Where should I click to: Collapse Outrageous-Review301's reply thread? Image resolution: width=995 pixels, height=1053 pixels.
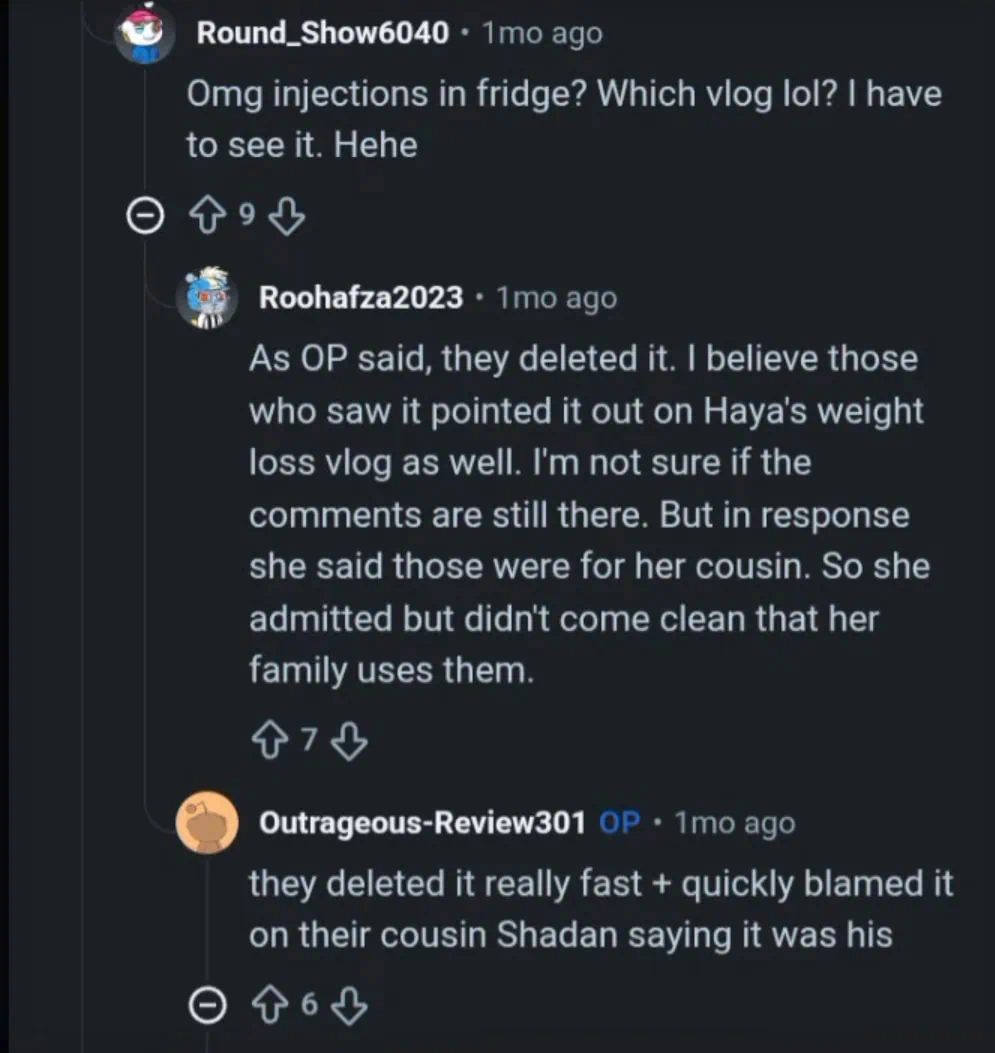tap(208, 1007)
